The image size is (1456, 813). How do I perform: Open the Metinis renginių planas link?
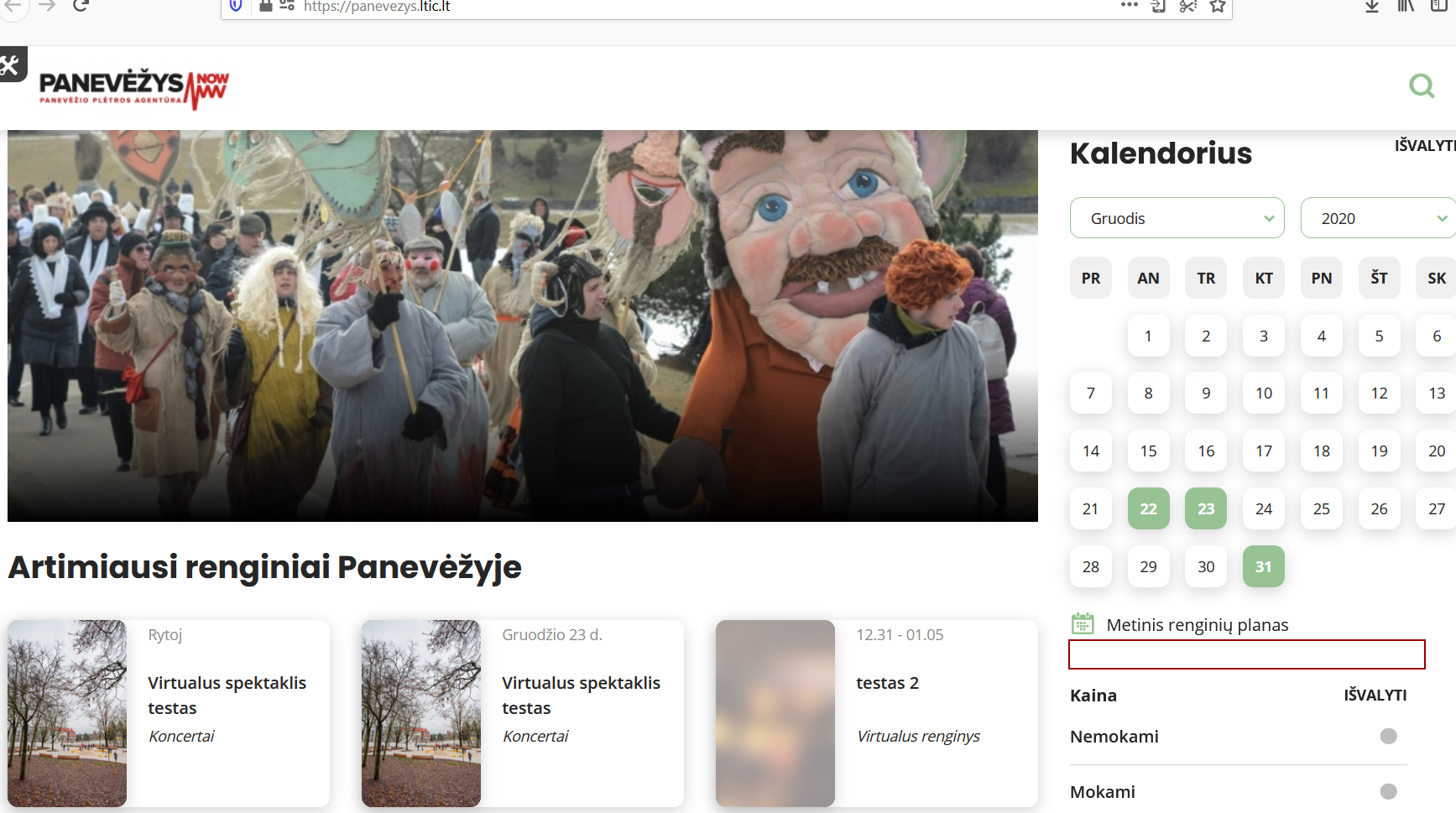1197,625
